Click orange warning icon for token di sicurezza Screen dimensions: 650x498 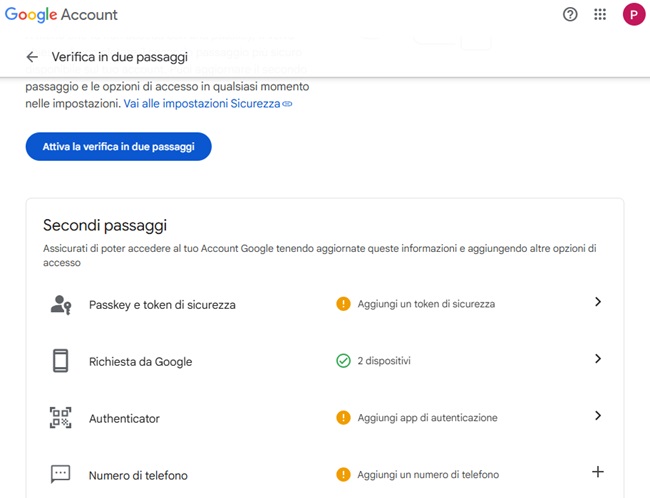tap(343, 304)
